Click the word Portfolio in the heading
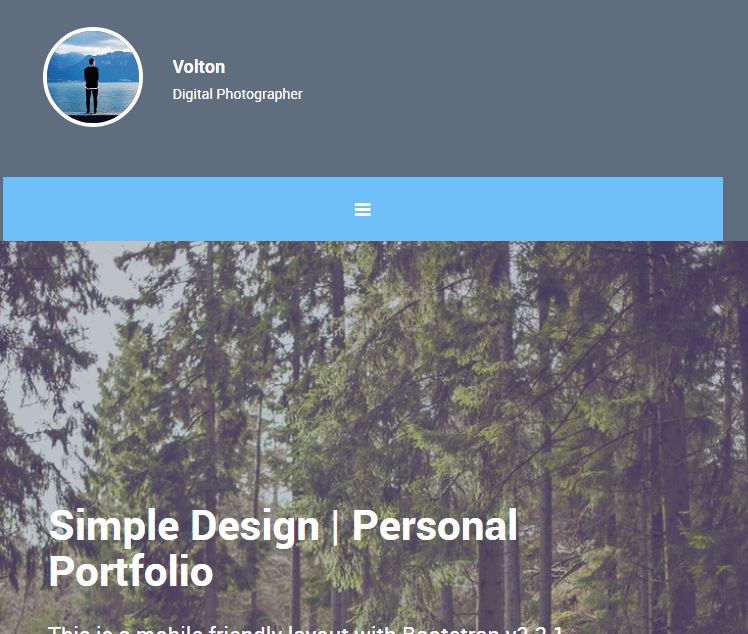Image resolution: width=748 pixels, height=634 pixels. click(131, 571)
